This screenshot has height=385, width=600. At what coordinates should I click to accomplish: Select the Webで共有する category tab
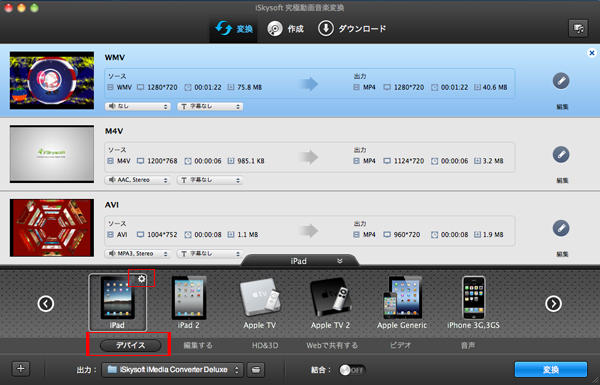click(x=332, y=345)
